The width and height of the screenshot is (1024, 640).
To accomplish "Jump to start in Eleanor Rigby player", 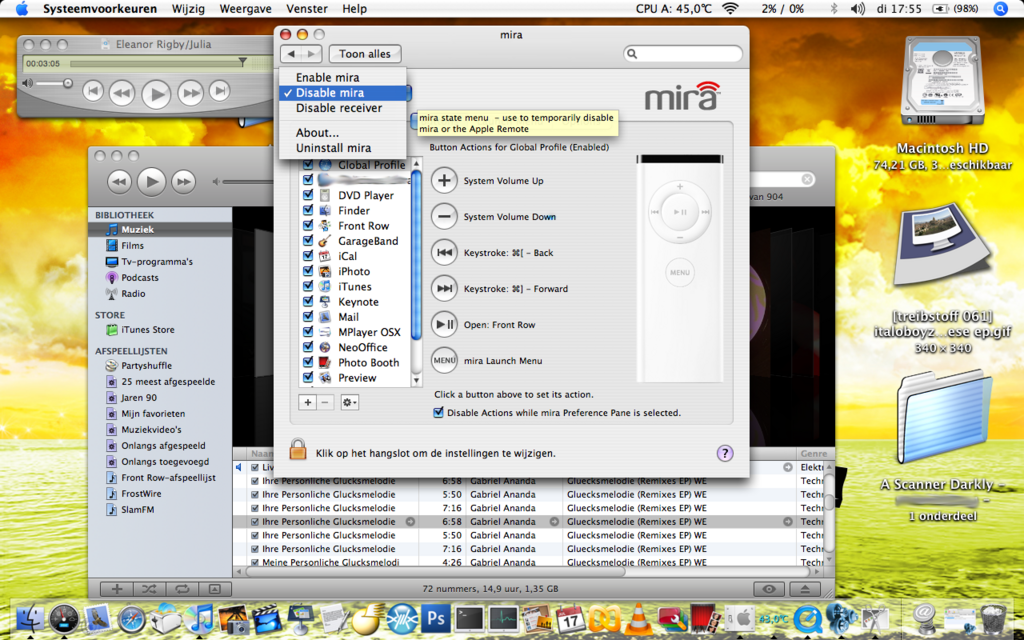I will [x=93, y=91].
